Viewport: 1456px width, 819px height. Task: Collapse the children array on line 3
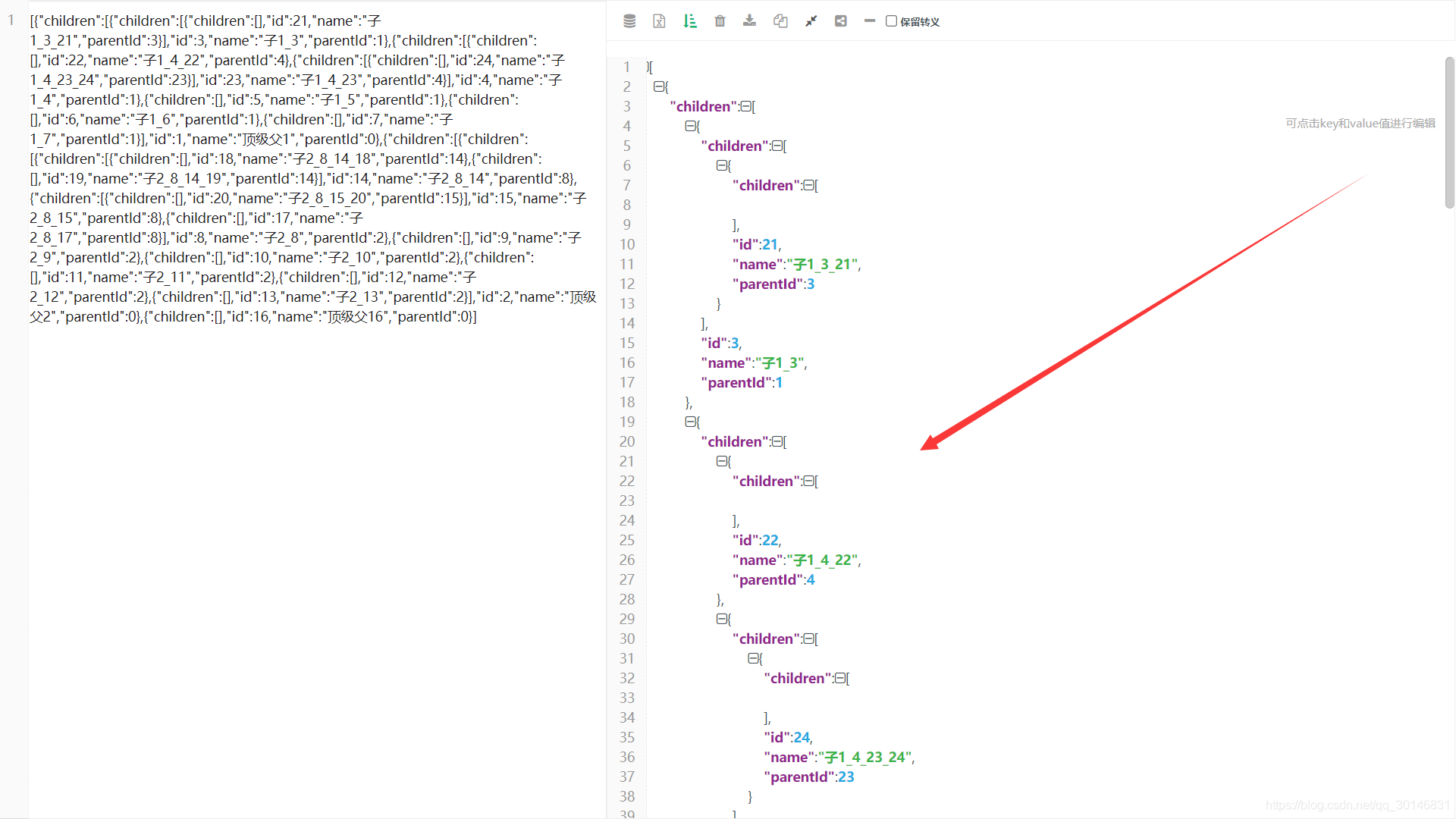point(745,107)
